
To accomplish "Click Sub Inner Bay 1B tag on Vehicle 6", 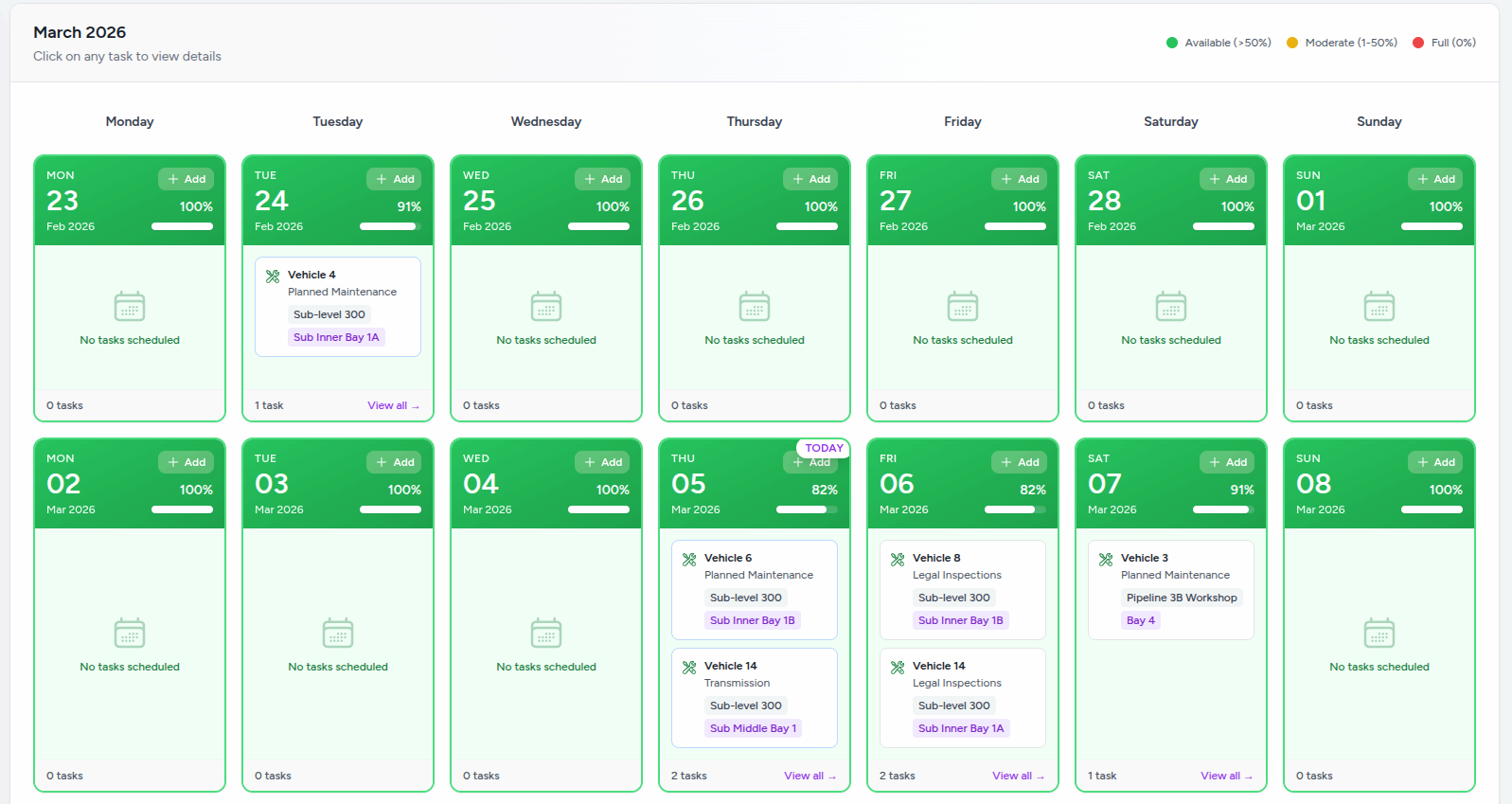I will [753, 620].
